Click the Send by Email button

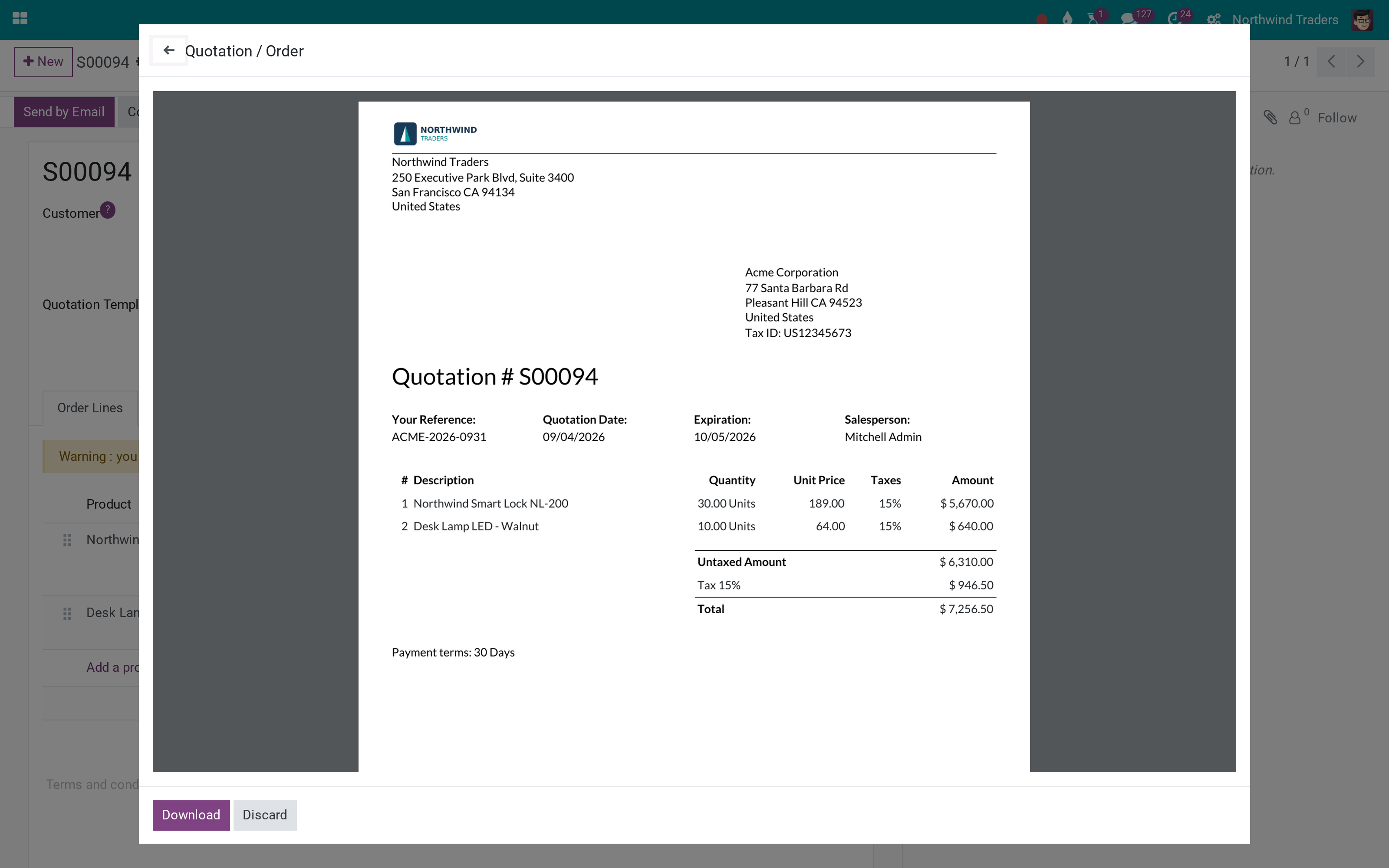click(64, 112)
